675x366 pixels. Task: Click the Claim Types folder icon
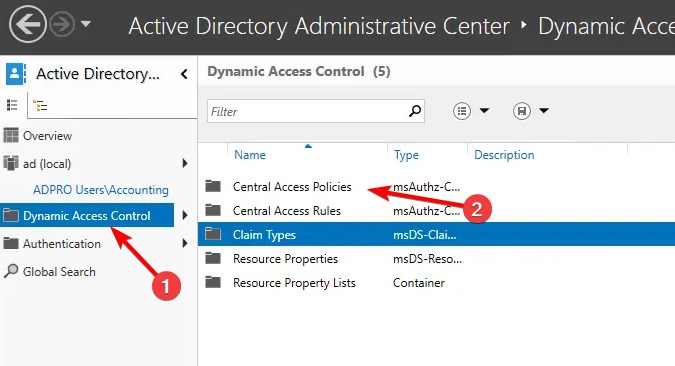pyautogui.click(x=213, y=234)
